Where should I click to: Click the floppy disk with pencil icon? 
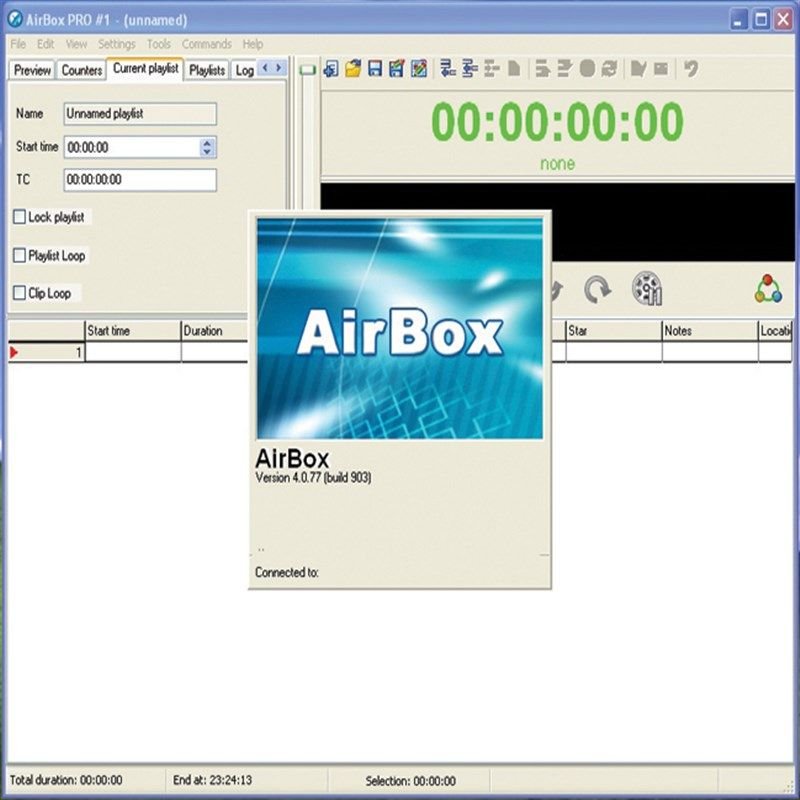point(397,68)
